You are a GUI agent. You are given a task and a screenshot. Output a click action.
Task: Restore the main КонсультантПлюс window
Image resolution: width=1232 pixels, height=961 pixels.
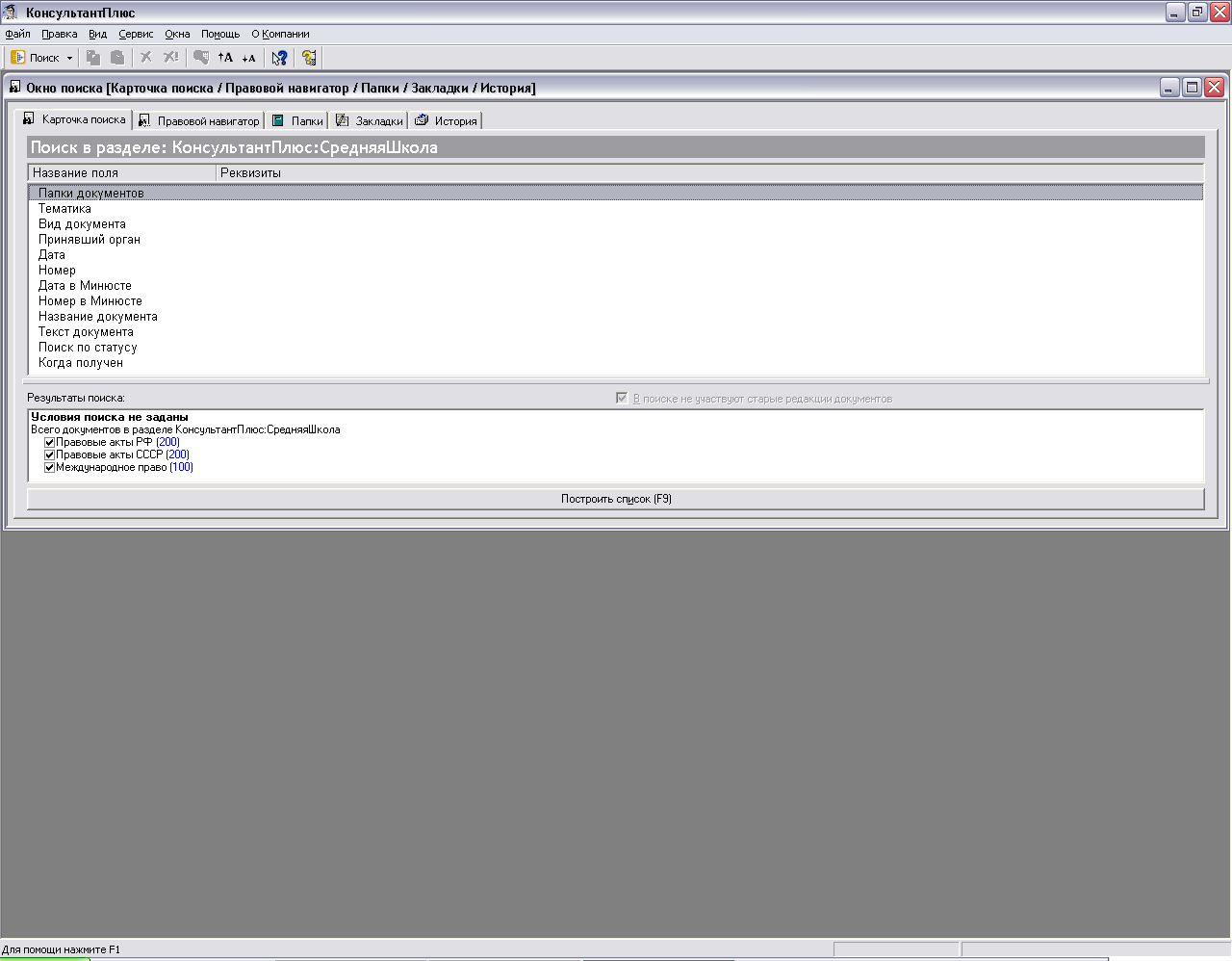1197,13
